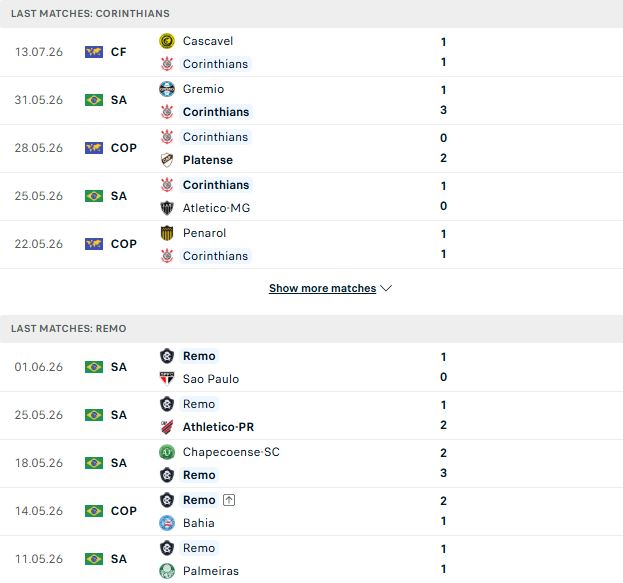Viewport: 623px width, 583px height.
Task: Open the Remo vs Palmeiras match on 11.05.26
Action: pos(312,559)
